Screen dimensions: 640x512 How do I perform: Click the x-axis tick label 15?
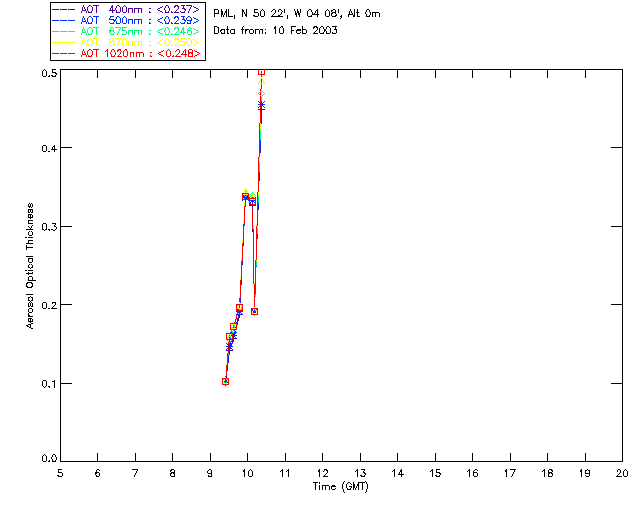click(435, 473)
